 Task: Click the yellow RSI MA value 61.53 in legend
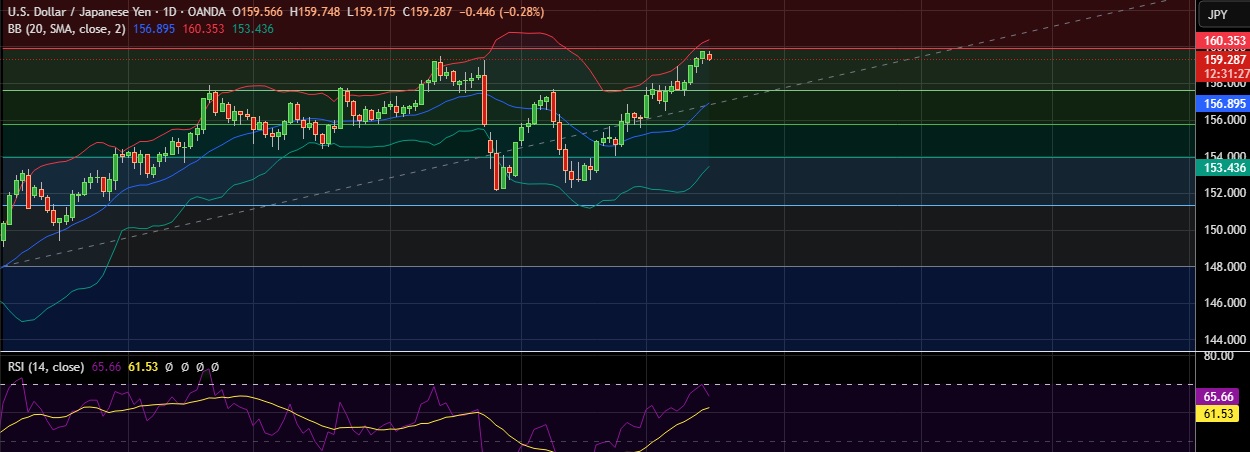click(x=143, y=367)
